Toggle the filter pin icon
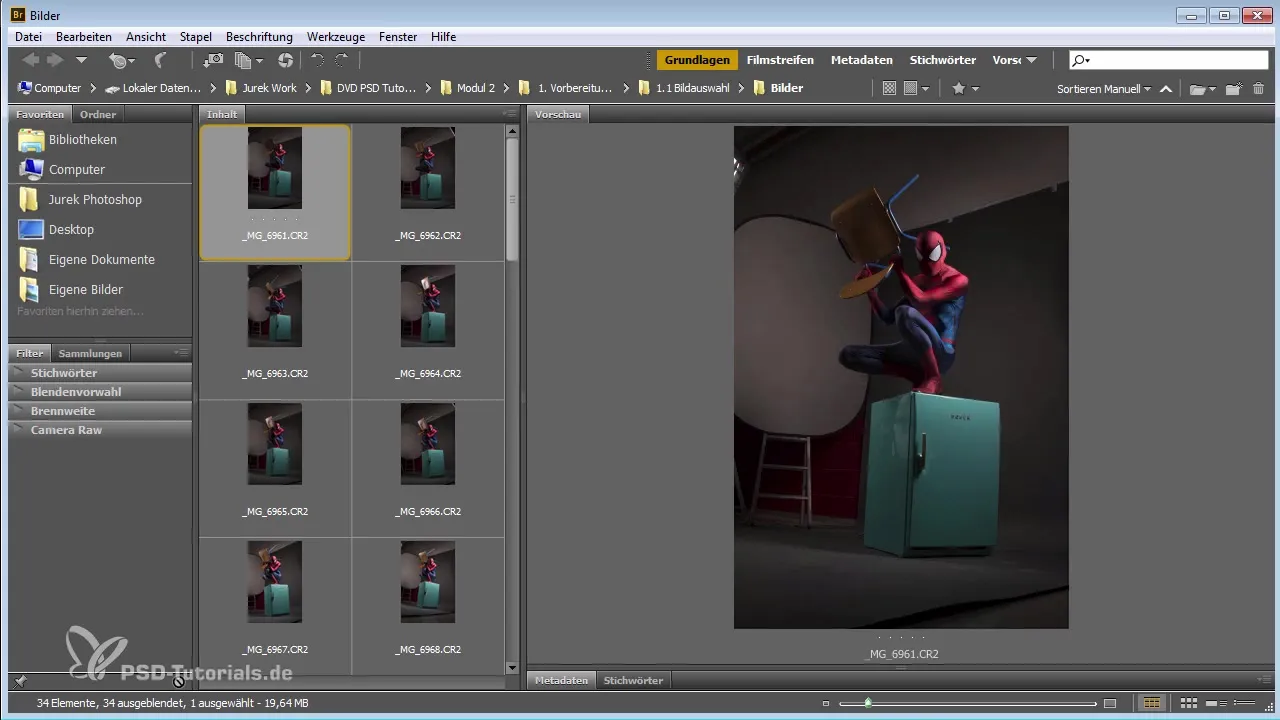The height and width of the screenshot is (720, 1280). (x=20, y=681)
